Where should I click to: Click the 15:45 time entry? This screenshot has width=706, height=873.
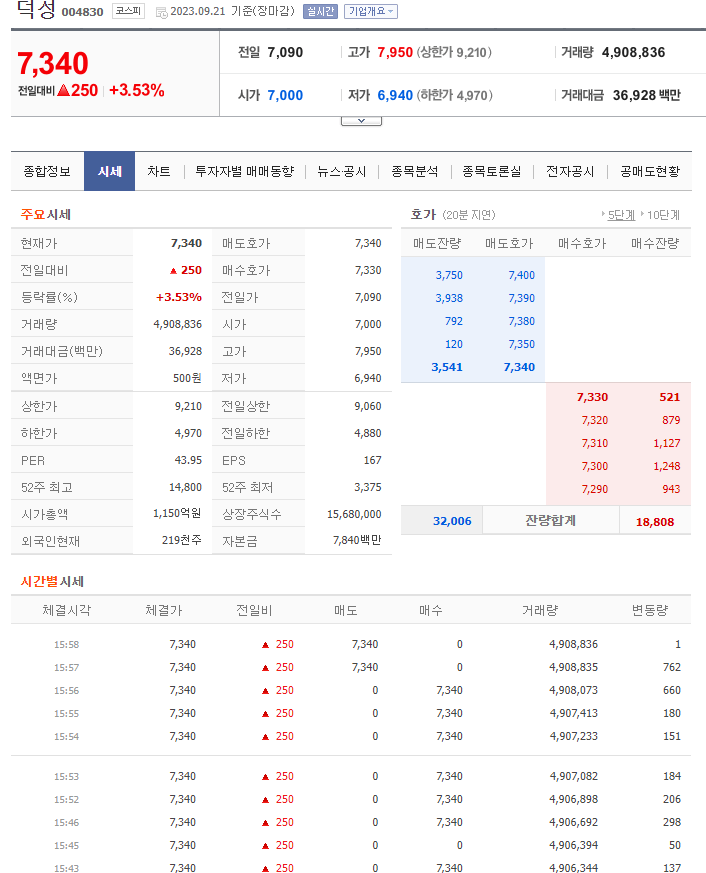click(66, 846)
